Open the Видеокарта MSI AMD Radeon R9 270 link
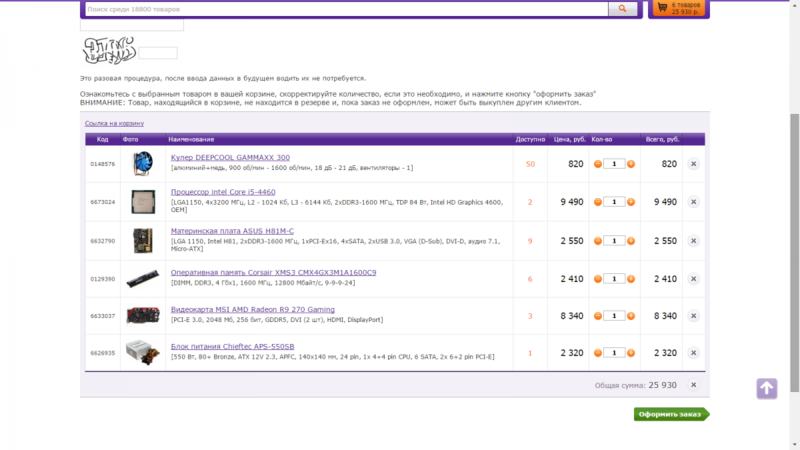Screen dimensions: 800x450 pos(252,310)
